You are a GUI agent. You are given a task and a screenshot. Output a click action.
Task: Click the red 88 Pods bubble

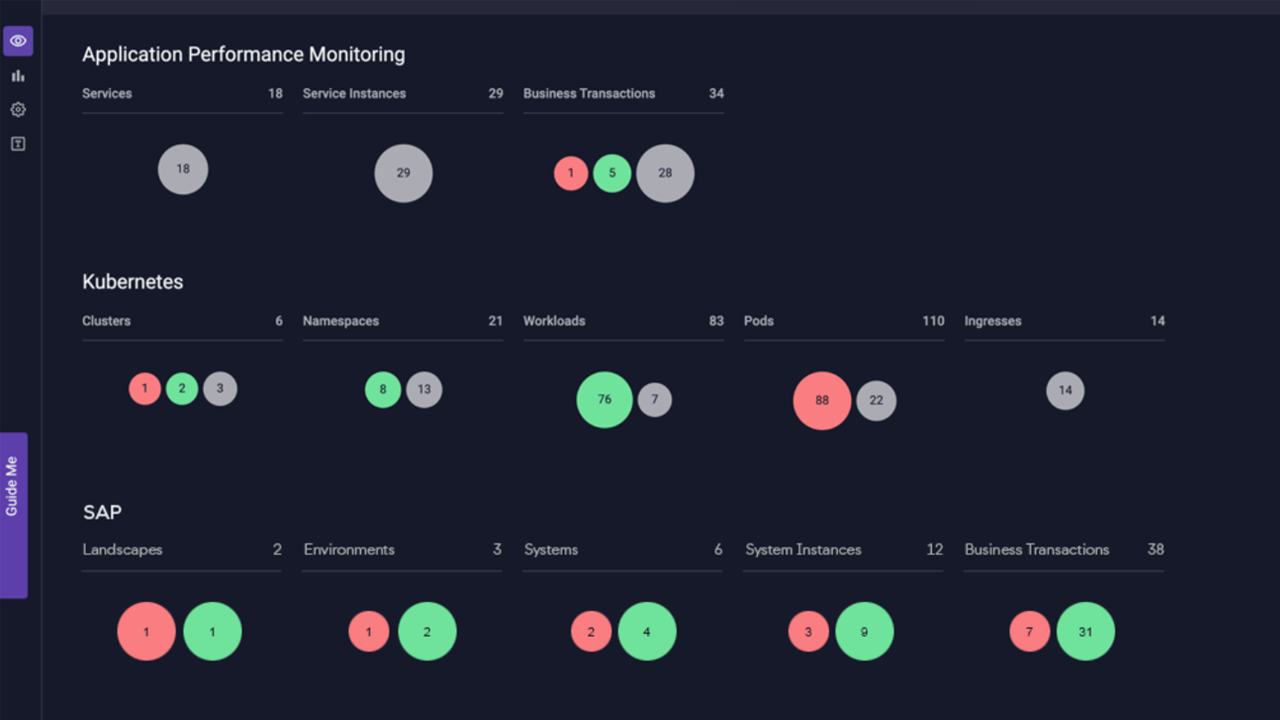click(x=822, y=400)
